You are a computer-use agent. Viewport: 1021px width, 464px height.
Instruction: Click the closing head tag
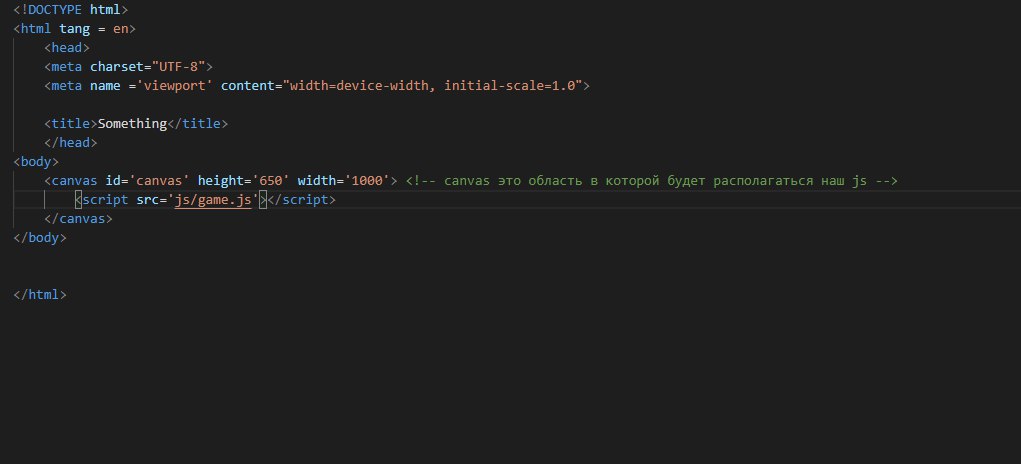71,143
